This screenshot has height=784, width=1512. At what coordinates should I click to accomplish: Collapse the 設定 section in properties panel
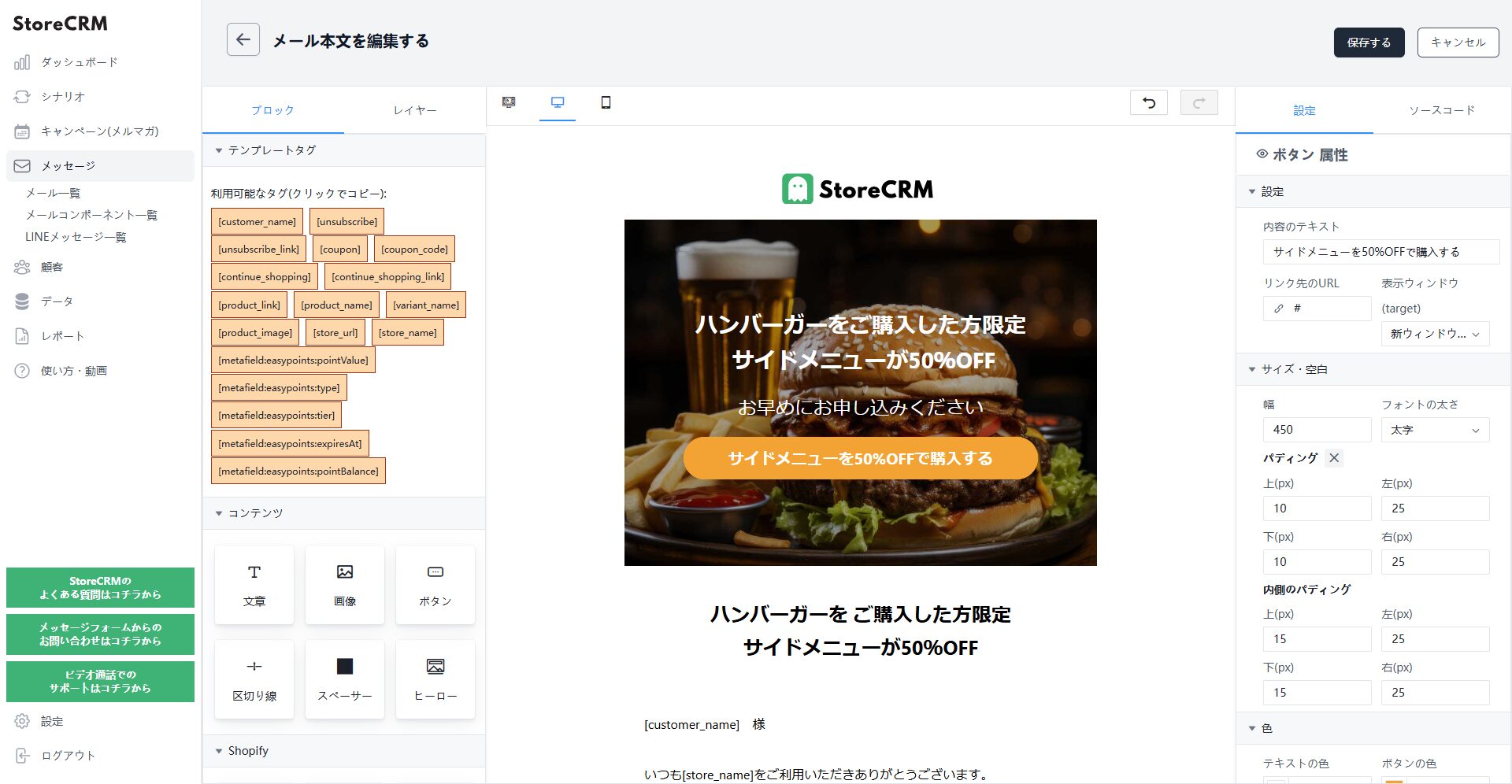pyautogui.click(x=1373, y=191)
